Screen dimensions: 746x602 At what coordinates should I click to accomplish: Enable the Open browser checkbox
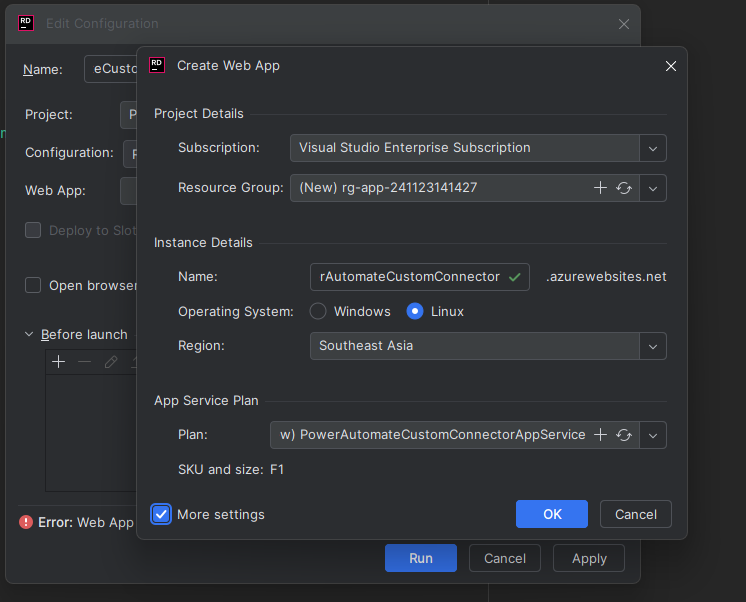[x=33, y=286]
